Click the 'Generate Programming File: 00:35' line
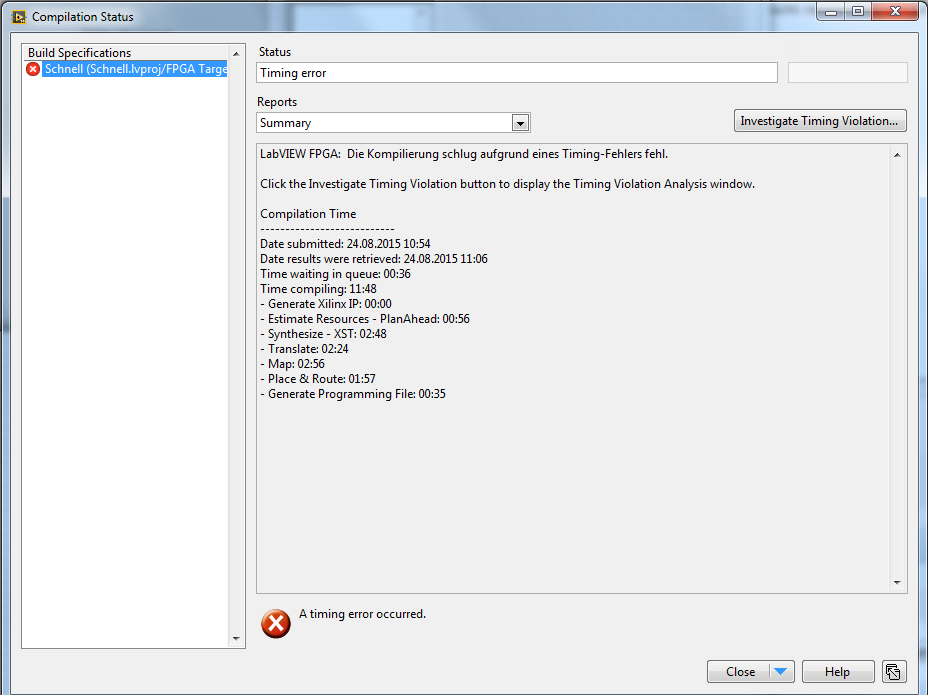Viewport: 929px width, 695px height. (x=353, y=394)
